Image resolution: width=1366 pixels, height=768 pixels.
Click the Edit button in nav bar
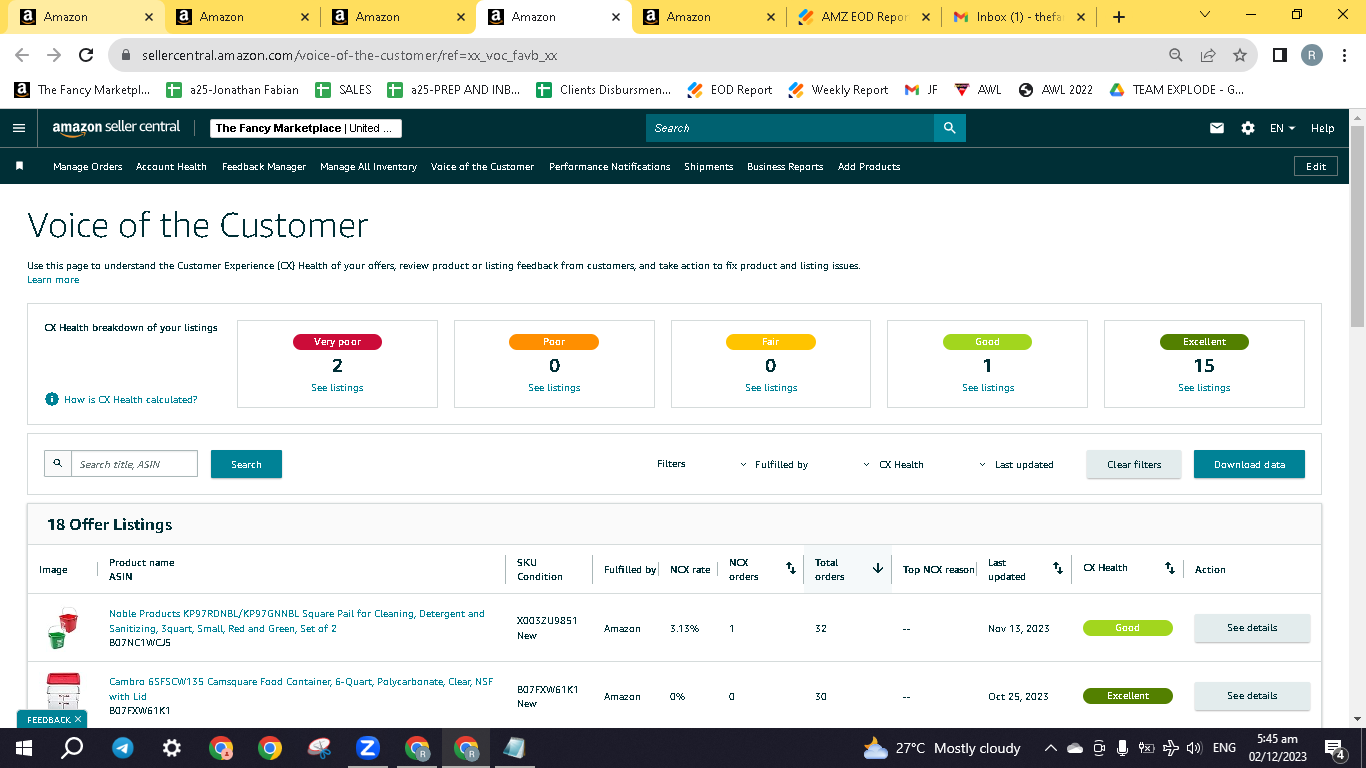click(x=1316, y=167)
